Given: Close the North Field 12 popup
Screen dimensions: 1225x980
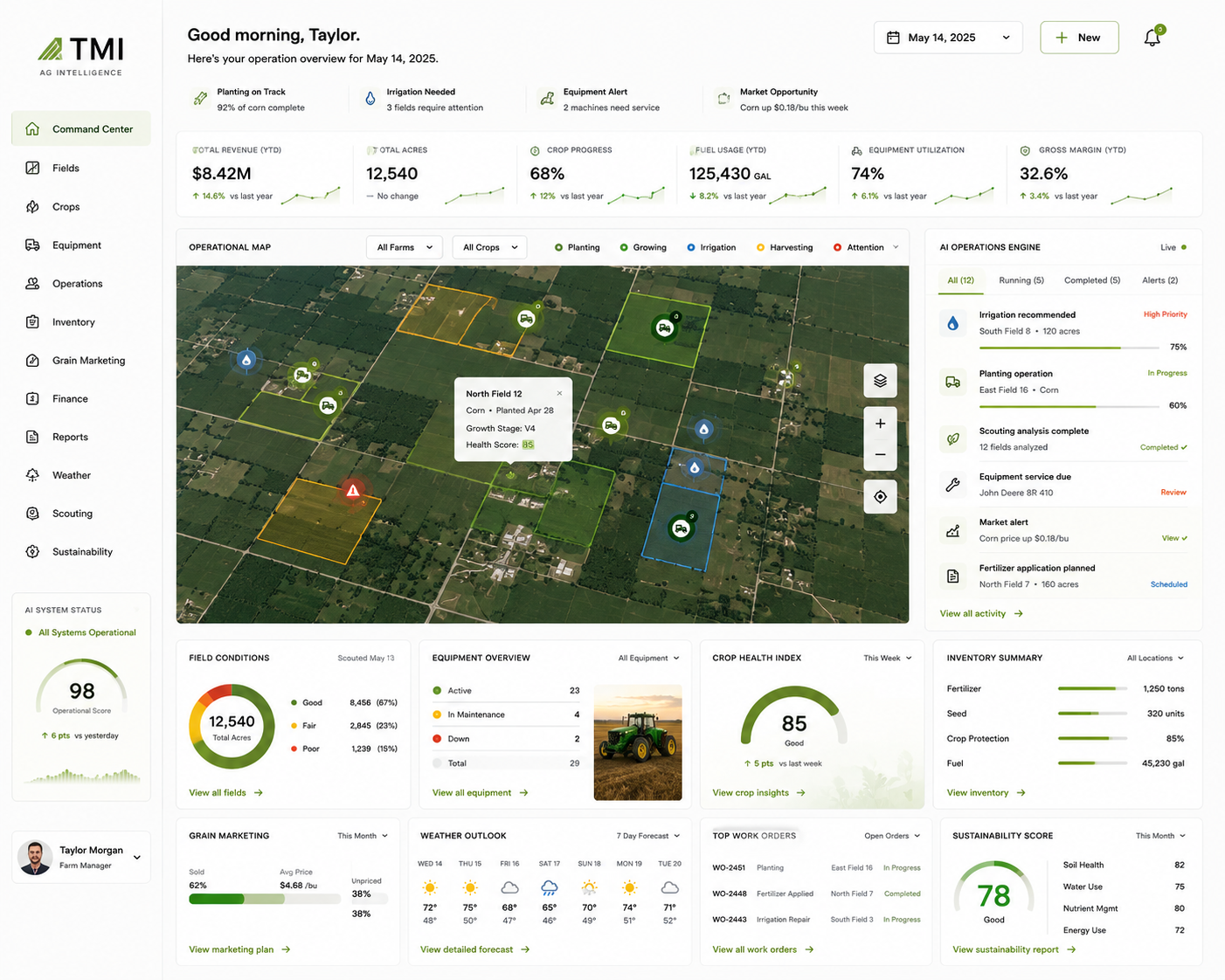Looking at the screenshot, I should pos(560,394).
